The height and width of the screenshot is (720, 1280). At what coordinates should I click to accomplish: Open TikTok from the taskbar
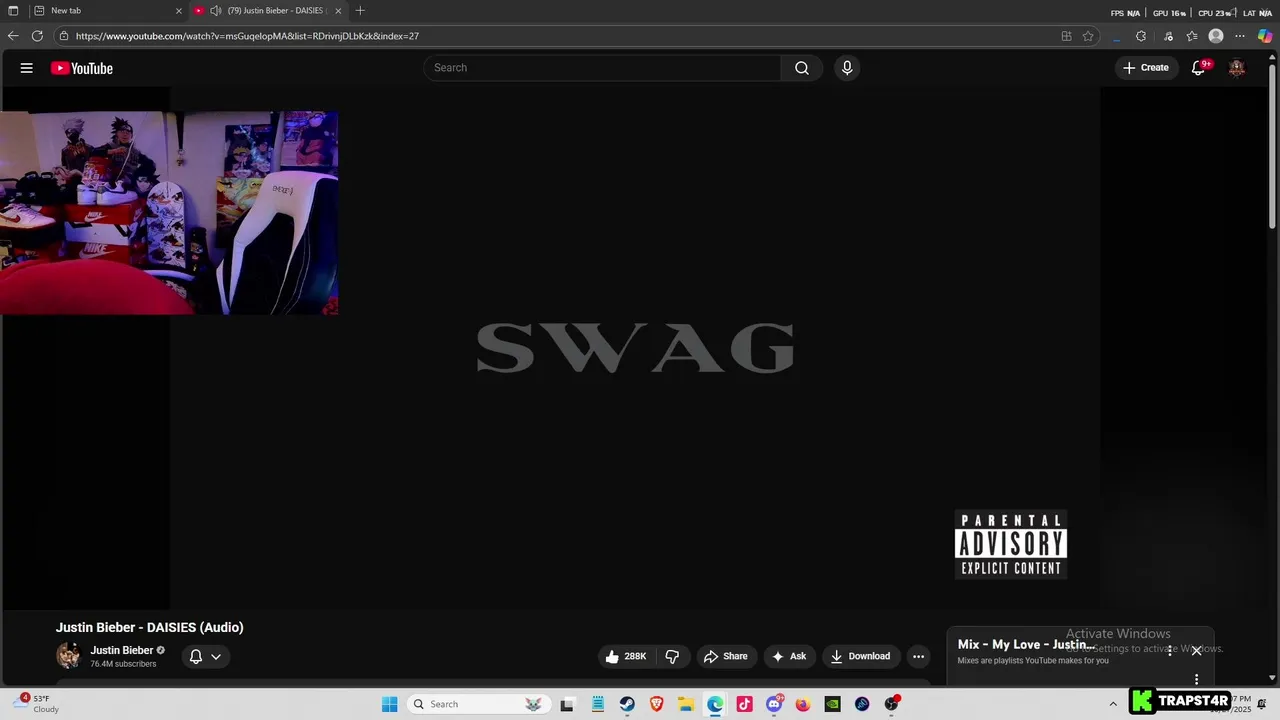[744, 704]
